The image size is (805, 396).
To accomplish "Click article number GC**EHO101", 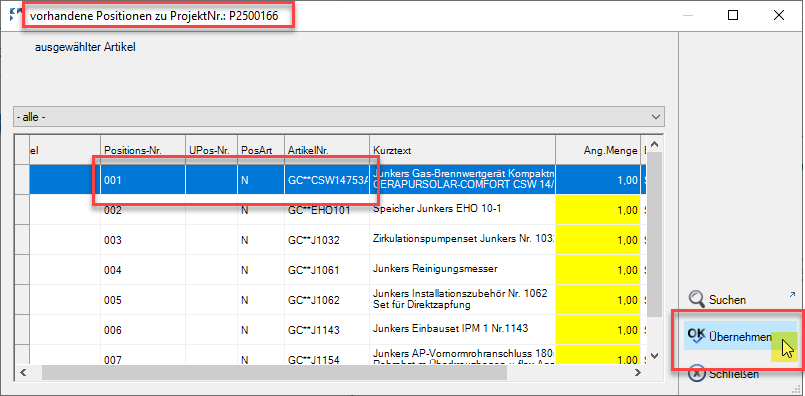I will tap(327, 210).
